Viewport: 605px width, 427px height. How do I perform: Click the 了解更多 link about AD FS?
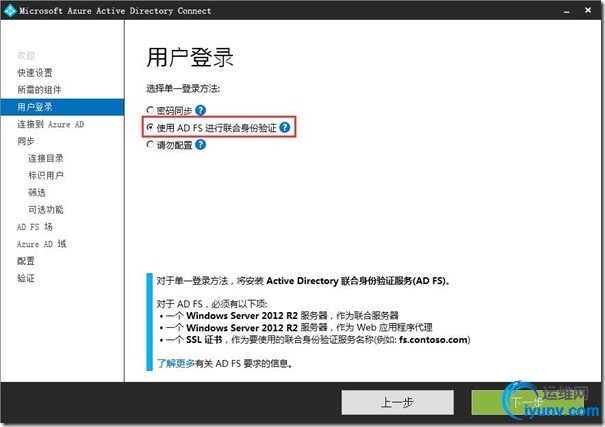click(176, 363)
